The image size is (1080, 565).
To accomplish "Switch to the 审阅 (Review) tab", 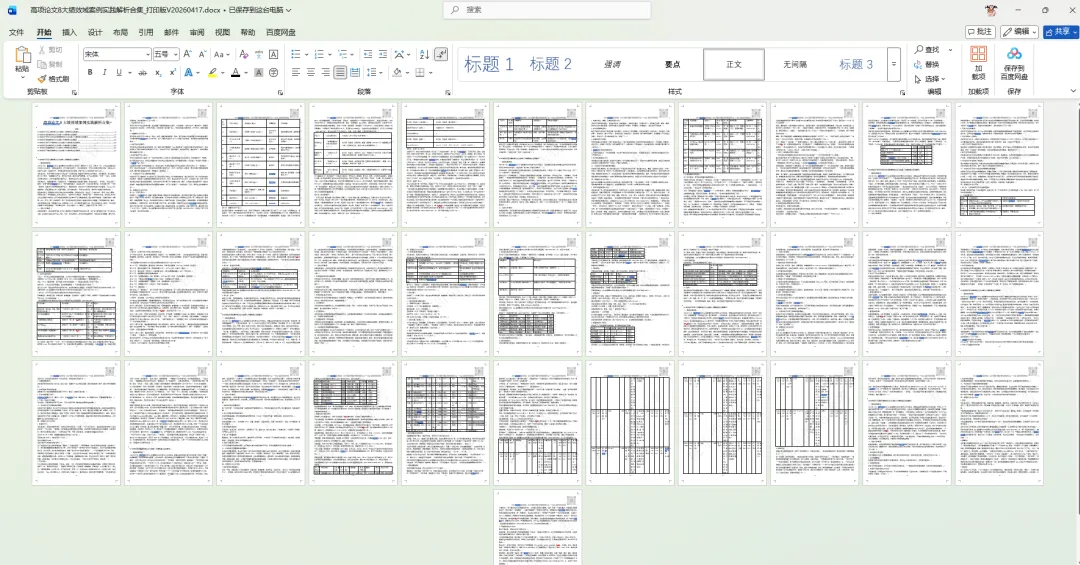I will [x=197, y=32].
